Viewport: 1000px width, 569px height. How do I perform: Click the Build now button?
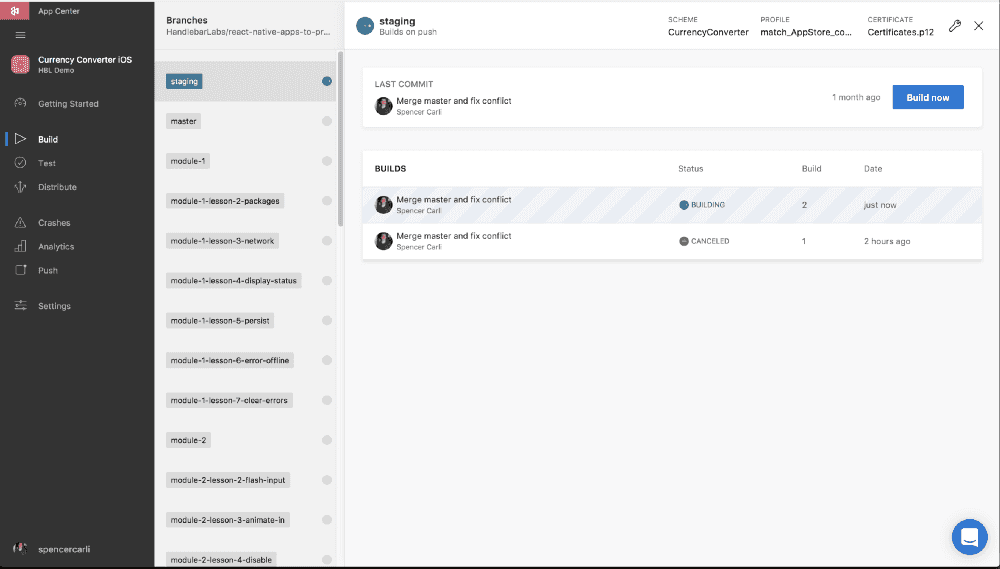point(928,97)
